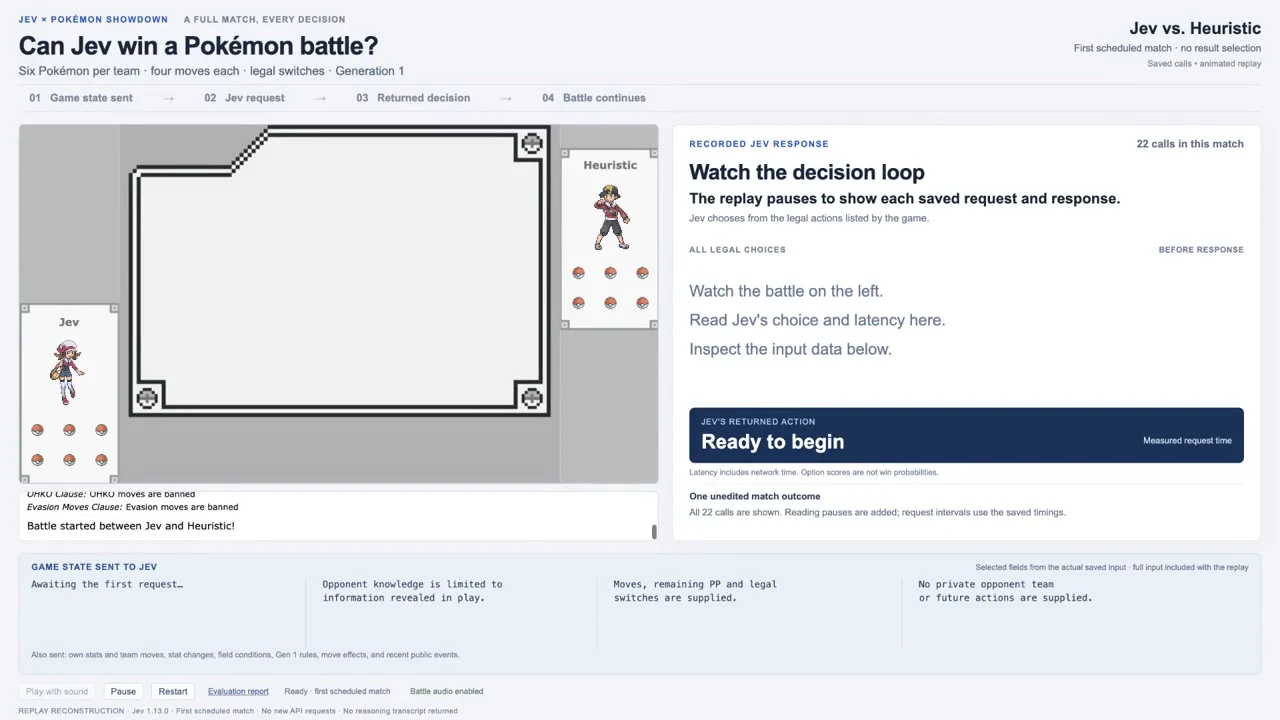1280x720 pixels.
Task: Click Jev's female trainer sprite
Action: click(67, 372)
